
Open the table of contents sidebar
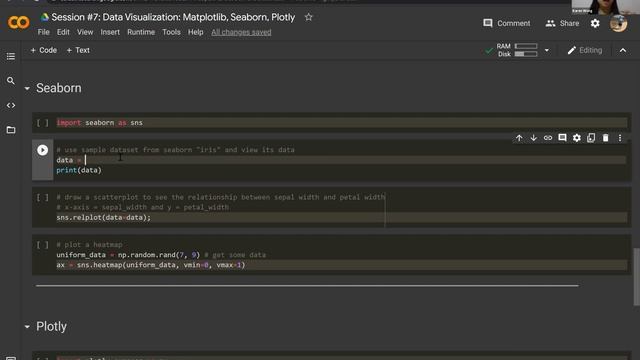(11, 56)
